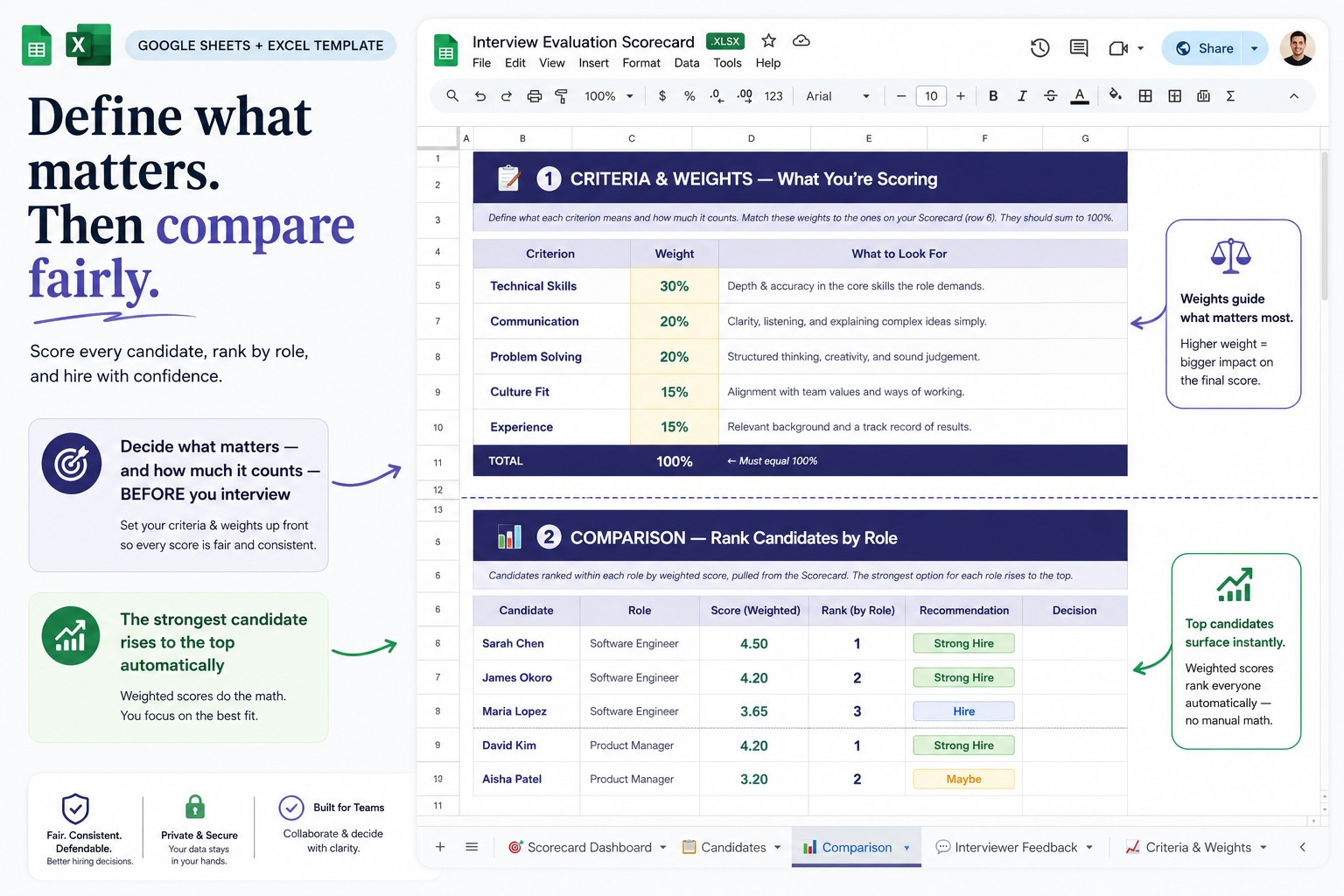Expand the Share options arrow

1255,48
